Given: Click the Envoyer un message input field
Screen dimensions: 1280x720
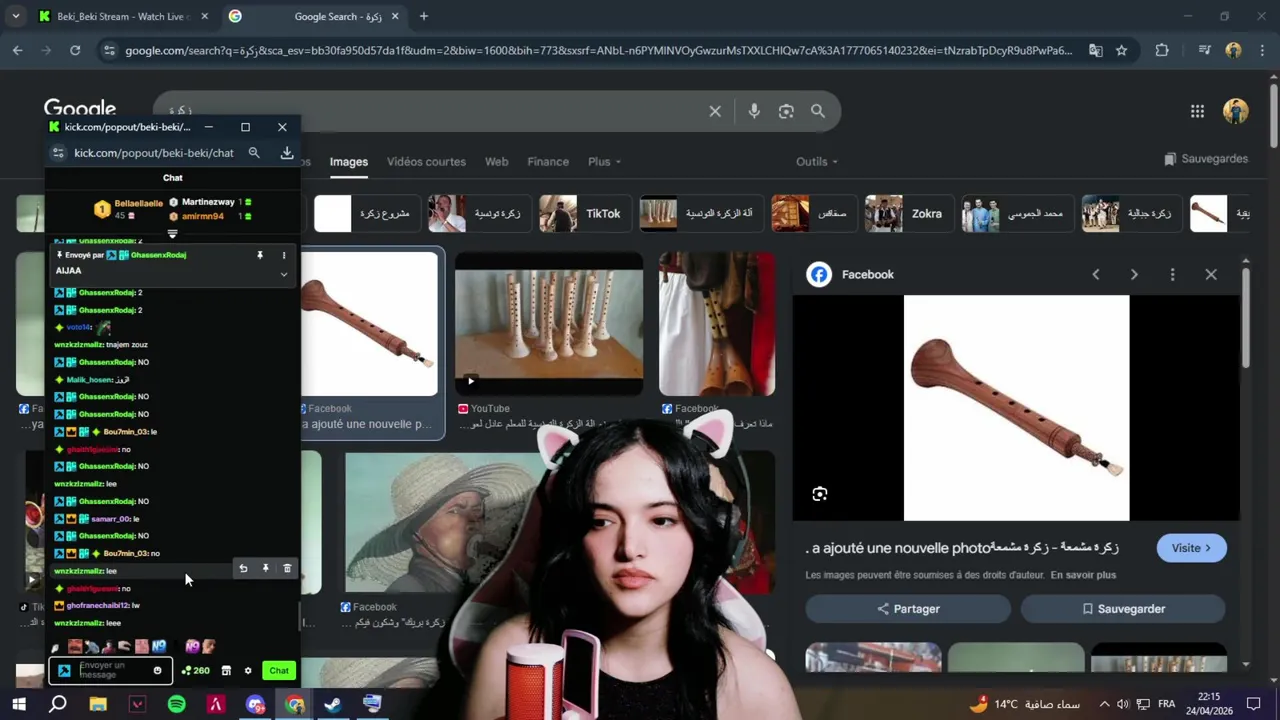Looking at the screenshot, I should tap(110, 670).
